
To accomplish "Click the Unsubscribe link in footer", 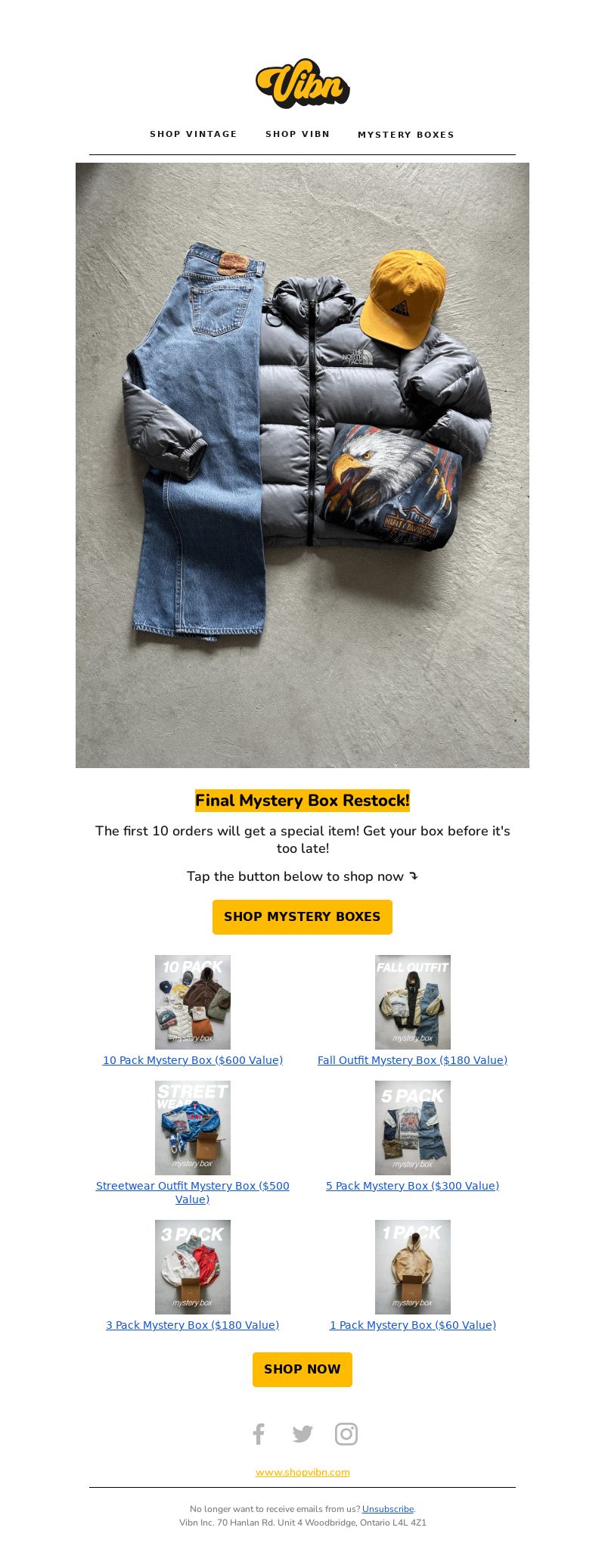I will pos(388,1509).
